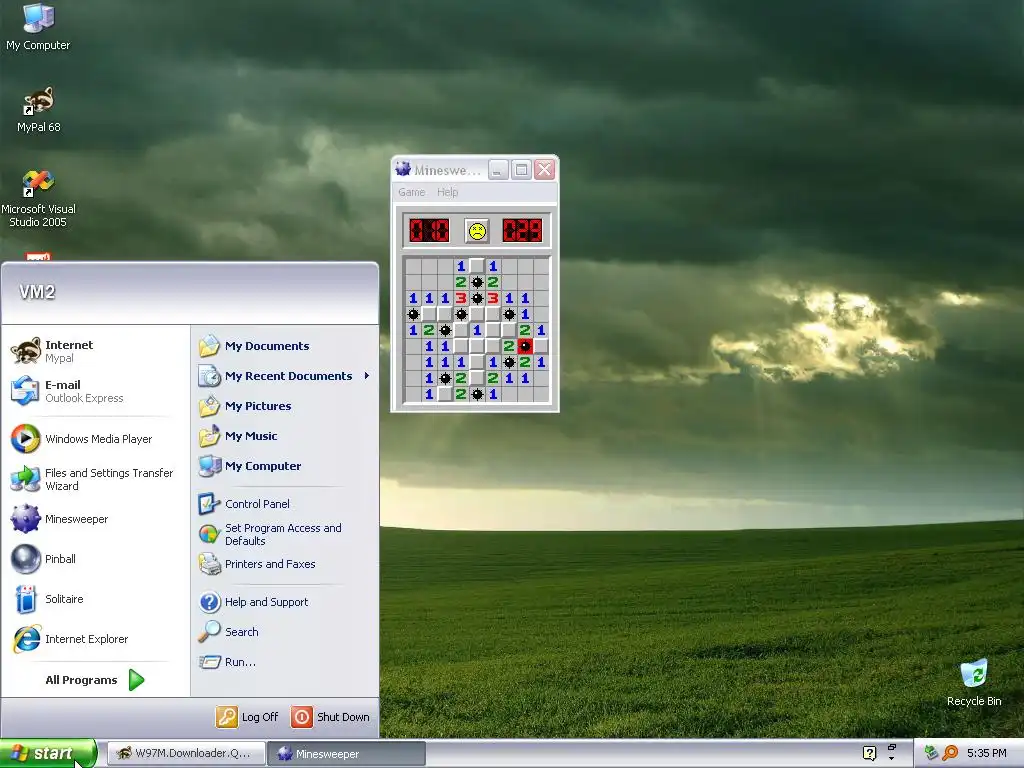Image resolution: width=1024 pixels, height=768 pixels.
Task: Click the sad face reset button in Minesweeper
Action: point(477,231)
